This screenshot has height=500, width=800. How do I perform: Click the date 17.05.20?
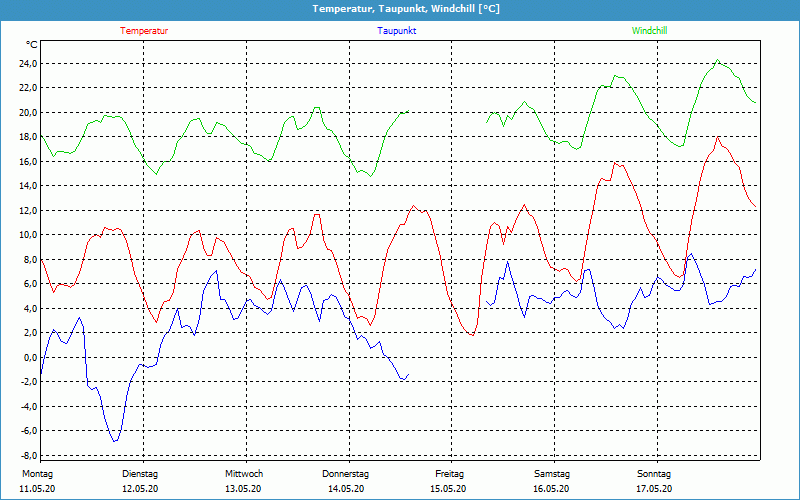(654, 489)
